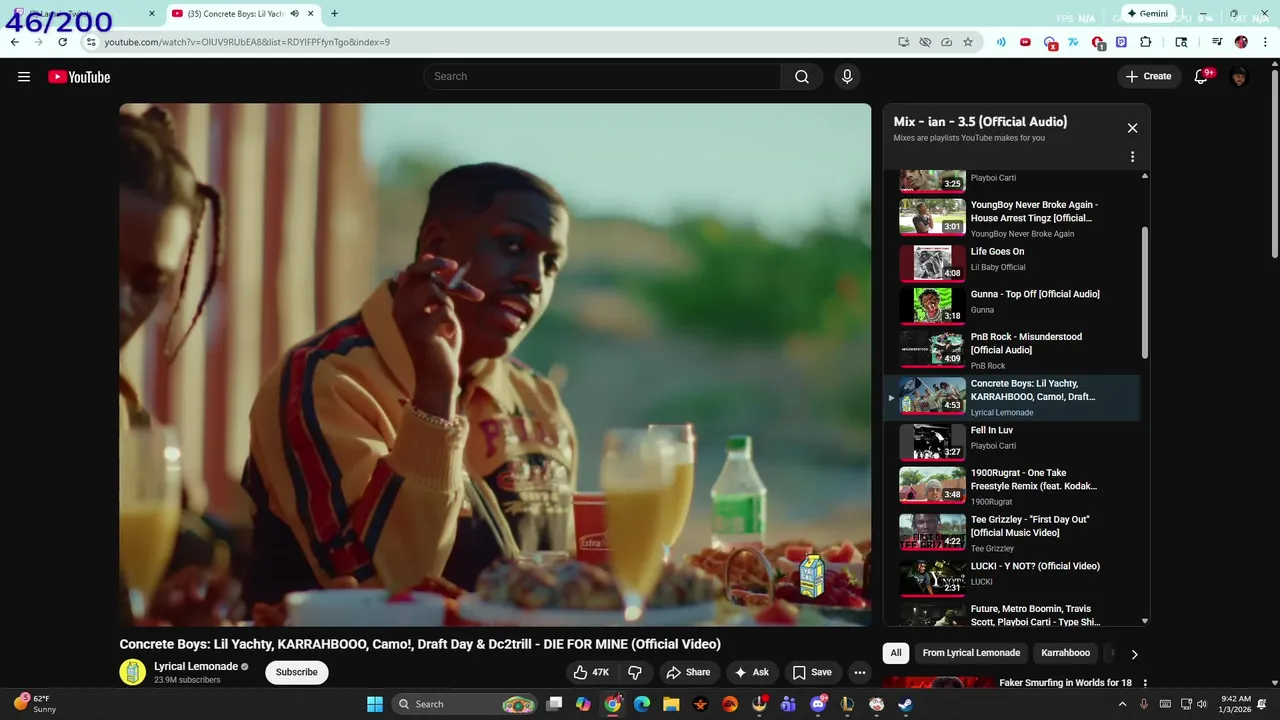Open Lyrical Lemonade channel avatar
Image resolution: width=1280 pixels, height=720 pixels.
(132, 672)
